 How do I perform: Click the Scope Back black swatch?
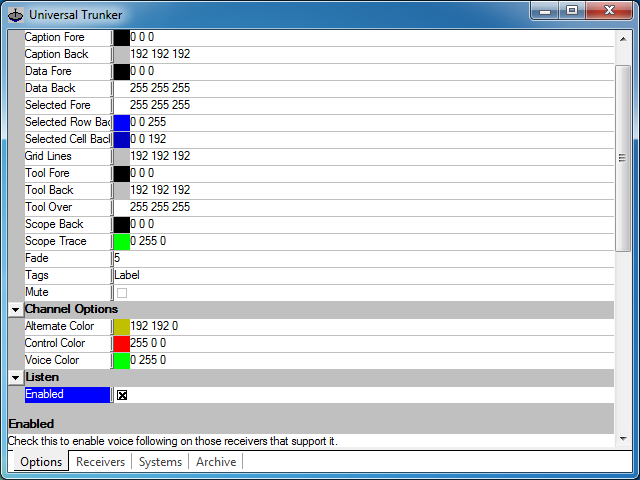[122, 224]
